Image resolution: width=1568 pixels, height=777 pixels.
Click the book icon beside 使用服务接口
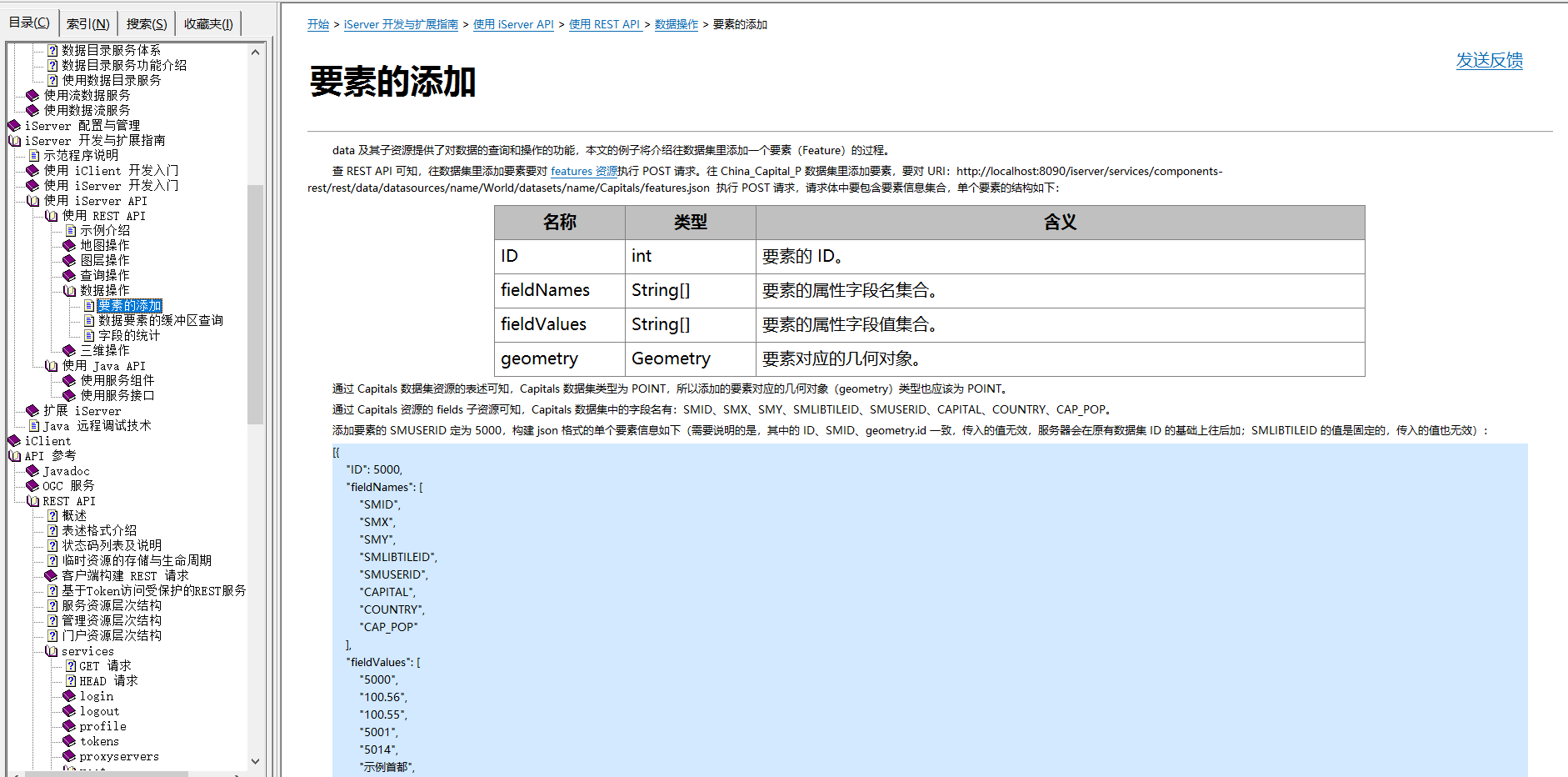point(70,396)
